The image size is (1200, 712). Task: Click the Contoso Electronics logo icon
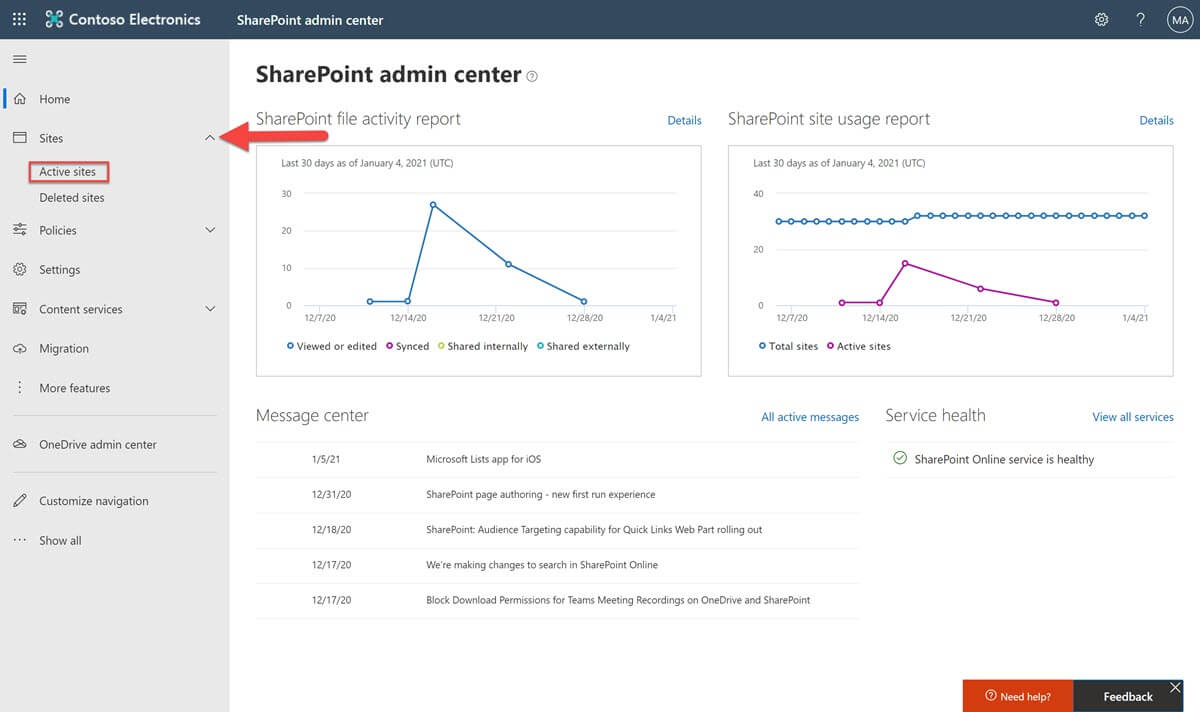(54, 19)
